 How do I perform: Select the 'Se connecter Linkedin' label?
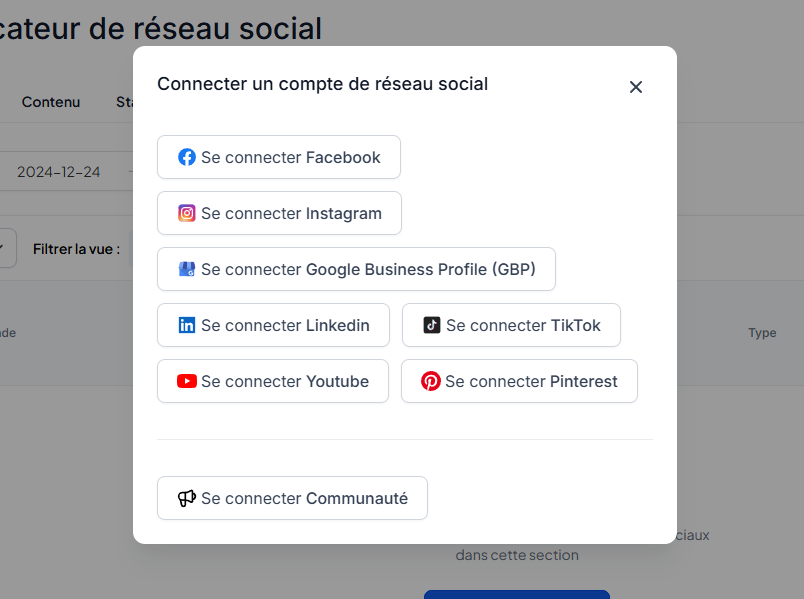coord(285,325)
